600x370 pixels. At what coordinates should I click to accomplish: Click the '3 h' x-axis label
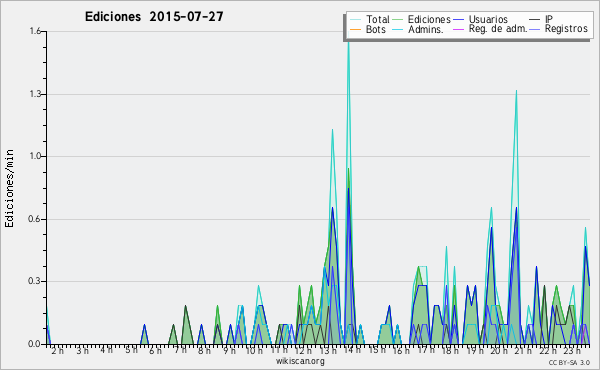82,350
